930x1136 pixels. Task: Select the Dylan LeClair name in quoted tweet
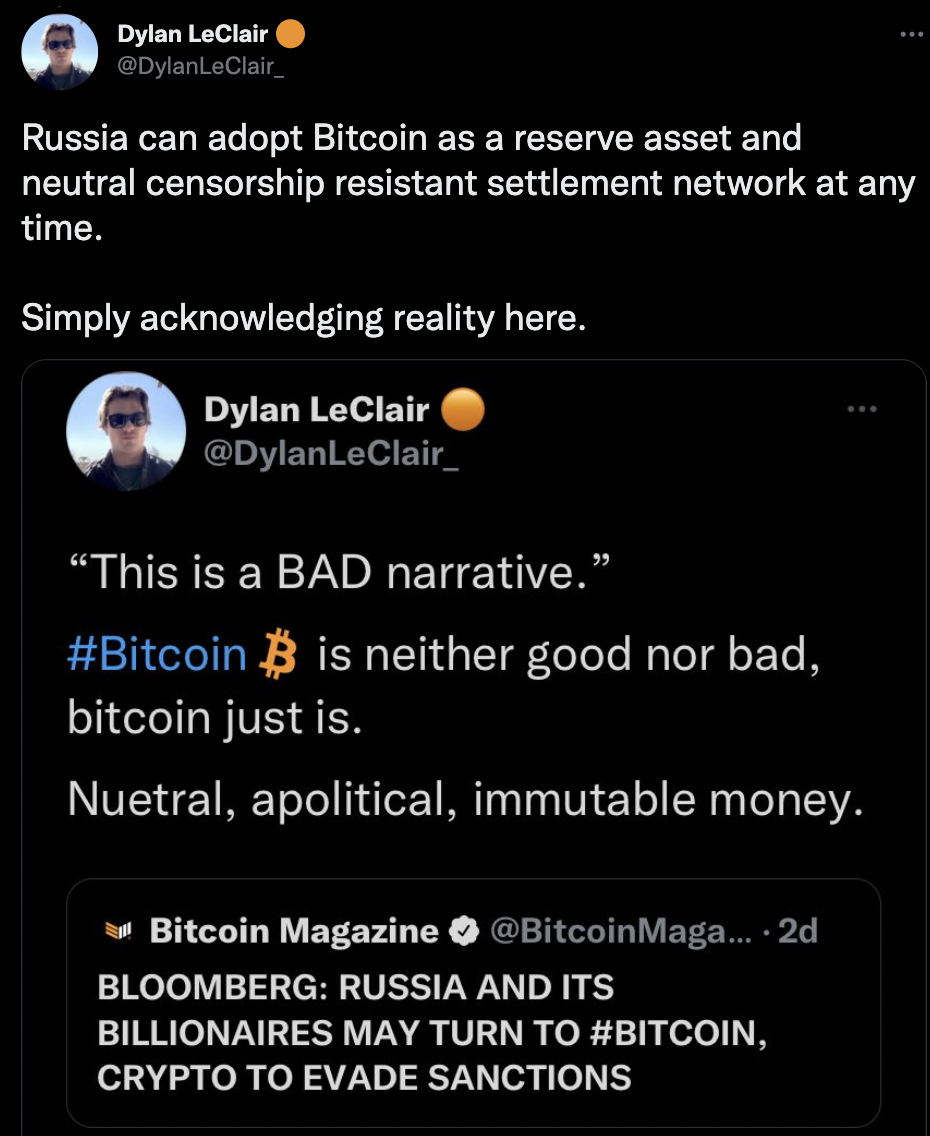click(316, 409)
